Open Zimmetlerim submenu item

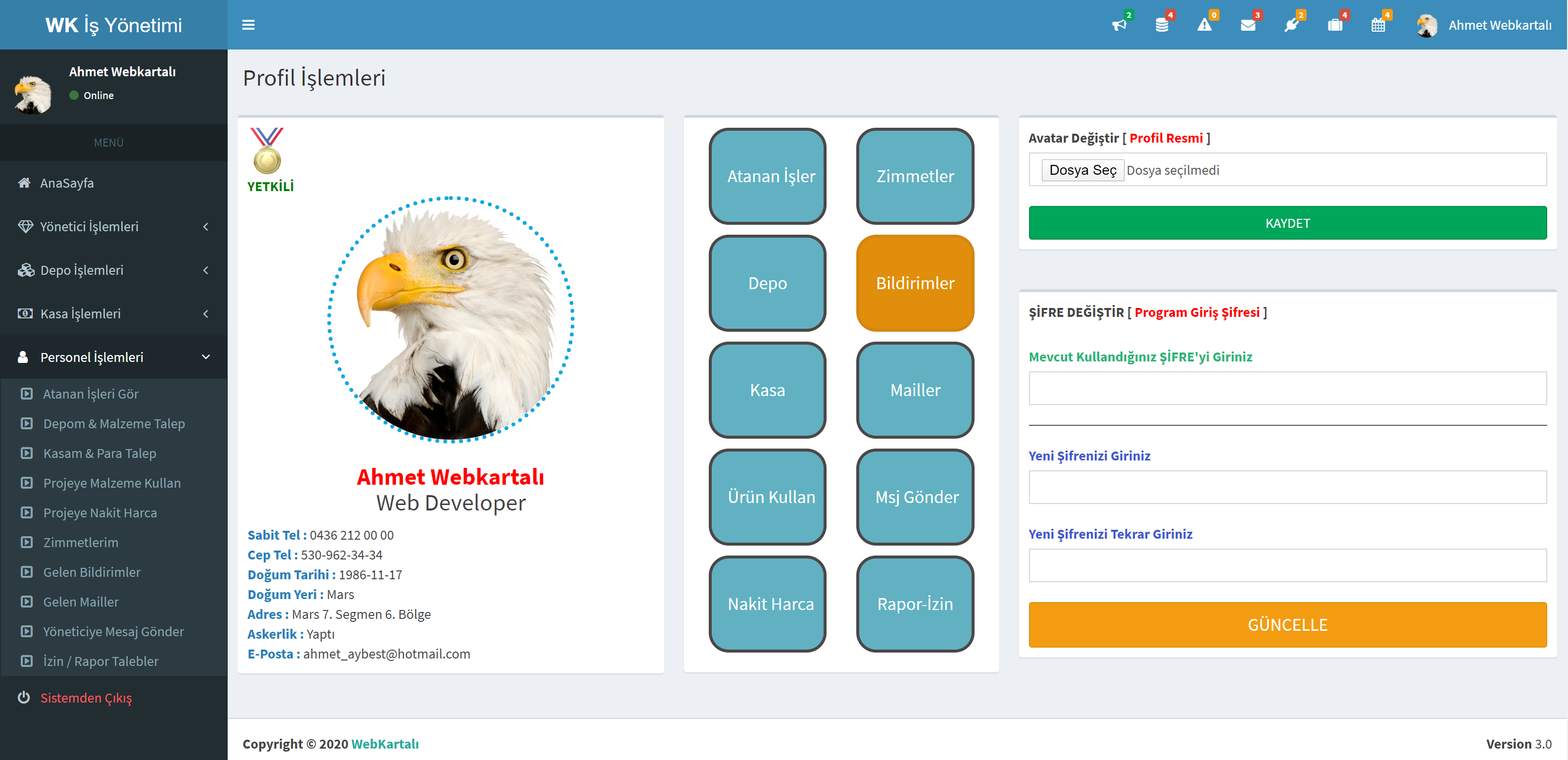pos(80,542)
